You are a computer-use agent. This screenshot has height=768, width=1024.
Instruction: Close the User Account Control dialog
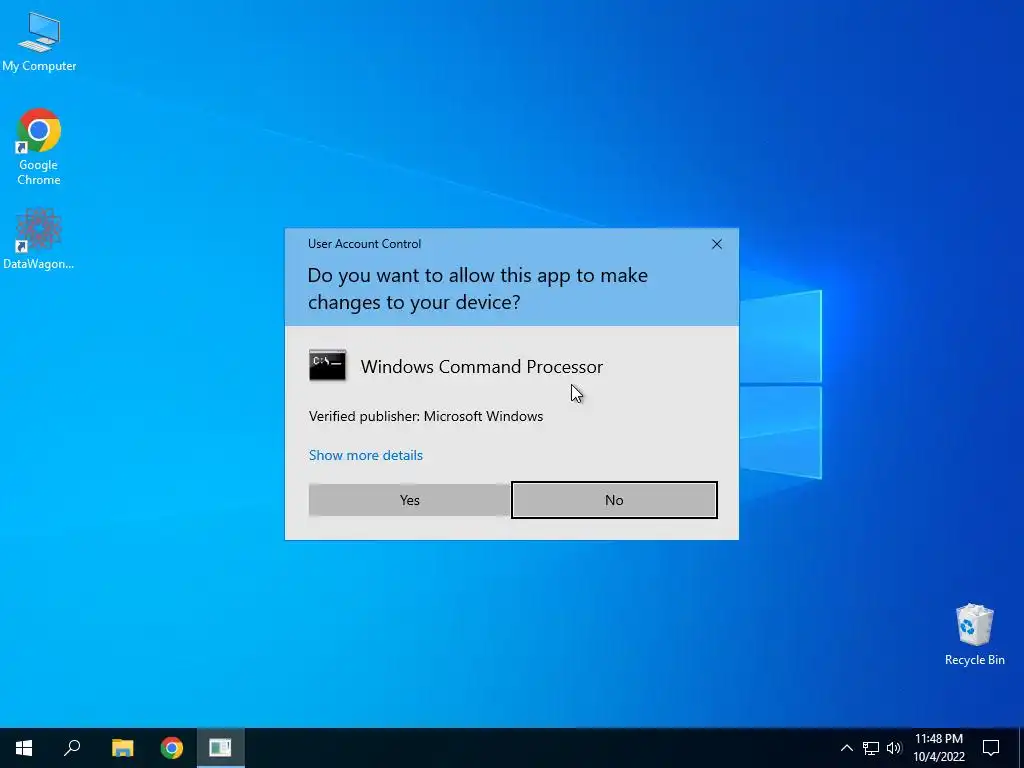(x=716, y=244)
